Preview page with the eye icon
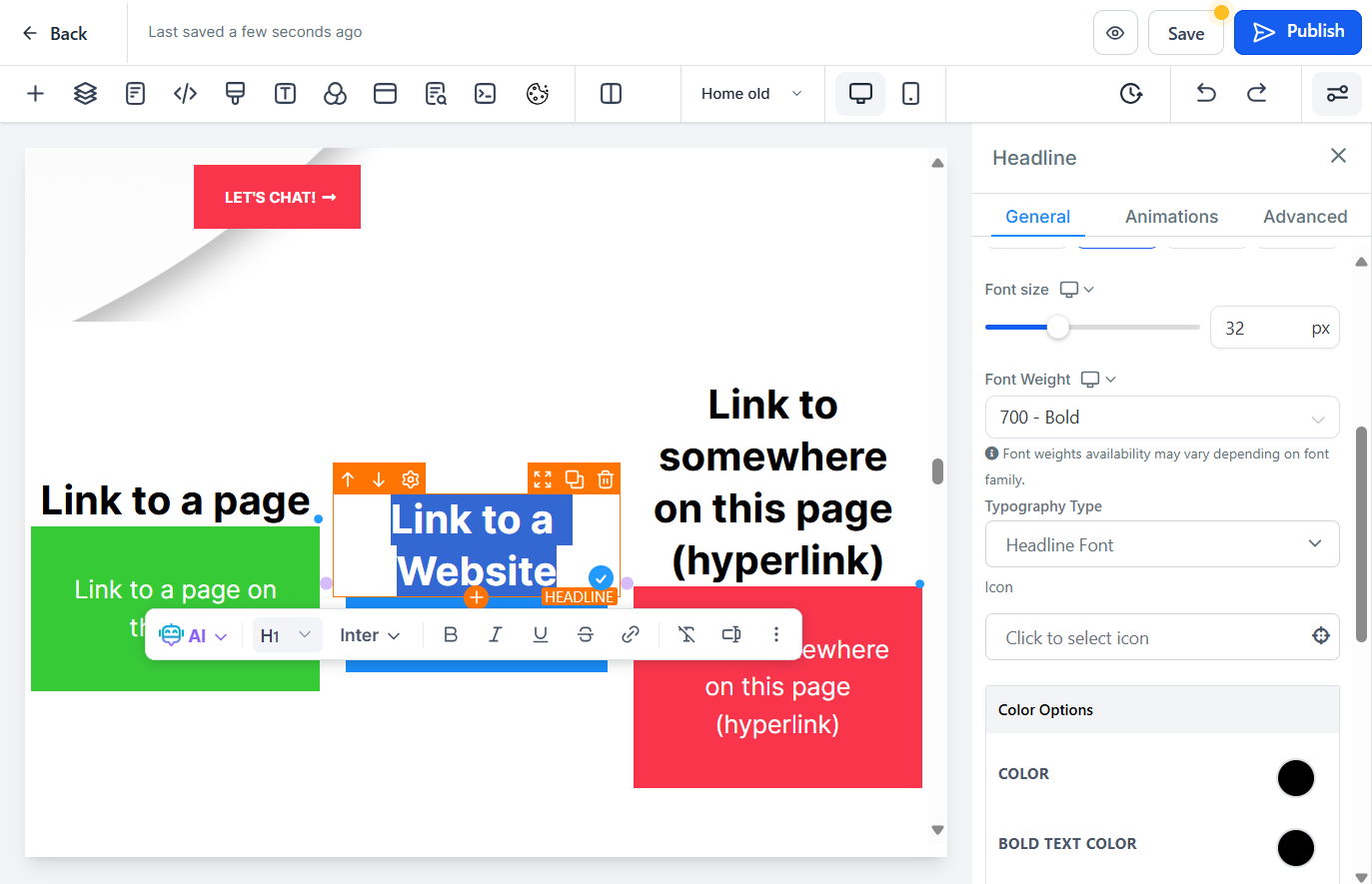The width and height of the screenshot is (1372, 884). point(1115,33)
